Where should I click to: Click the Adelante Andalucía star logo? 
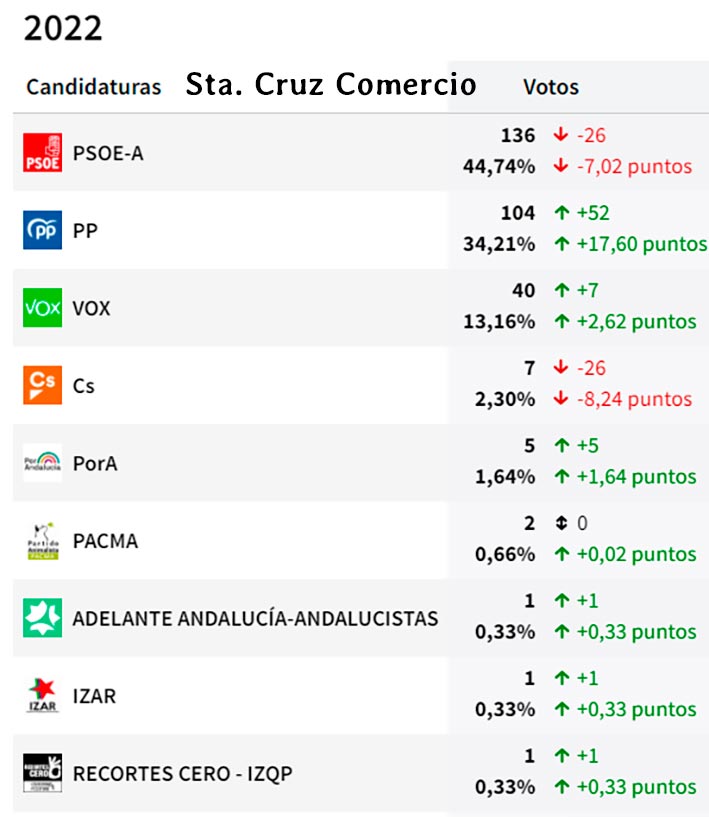pos(42,617)
